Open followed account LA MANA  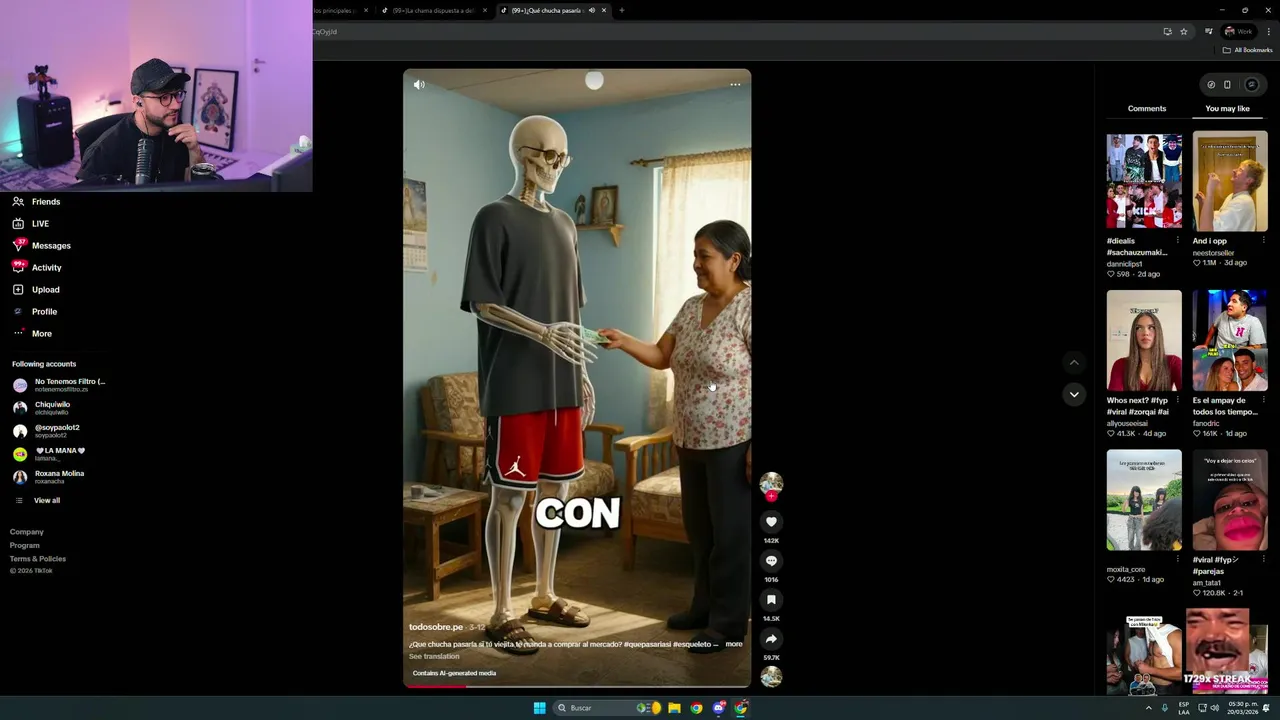pyautogui.click(x=50, y=454)
